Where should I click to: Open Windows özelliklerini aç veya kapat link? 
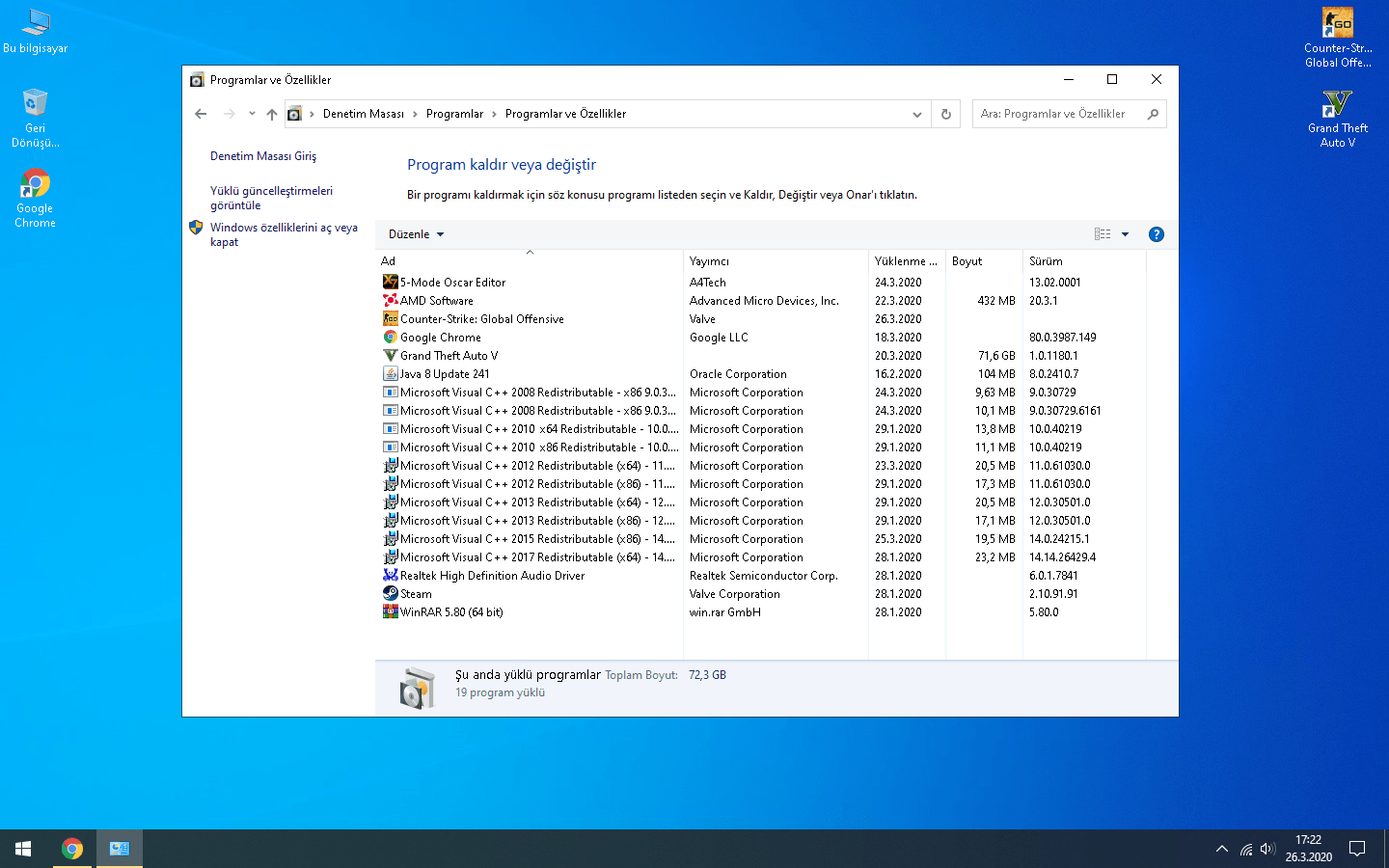[284, 234]
